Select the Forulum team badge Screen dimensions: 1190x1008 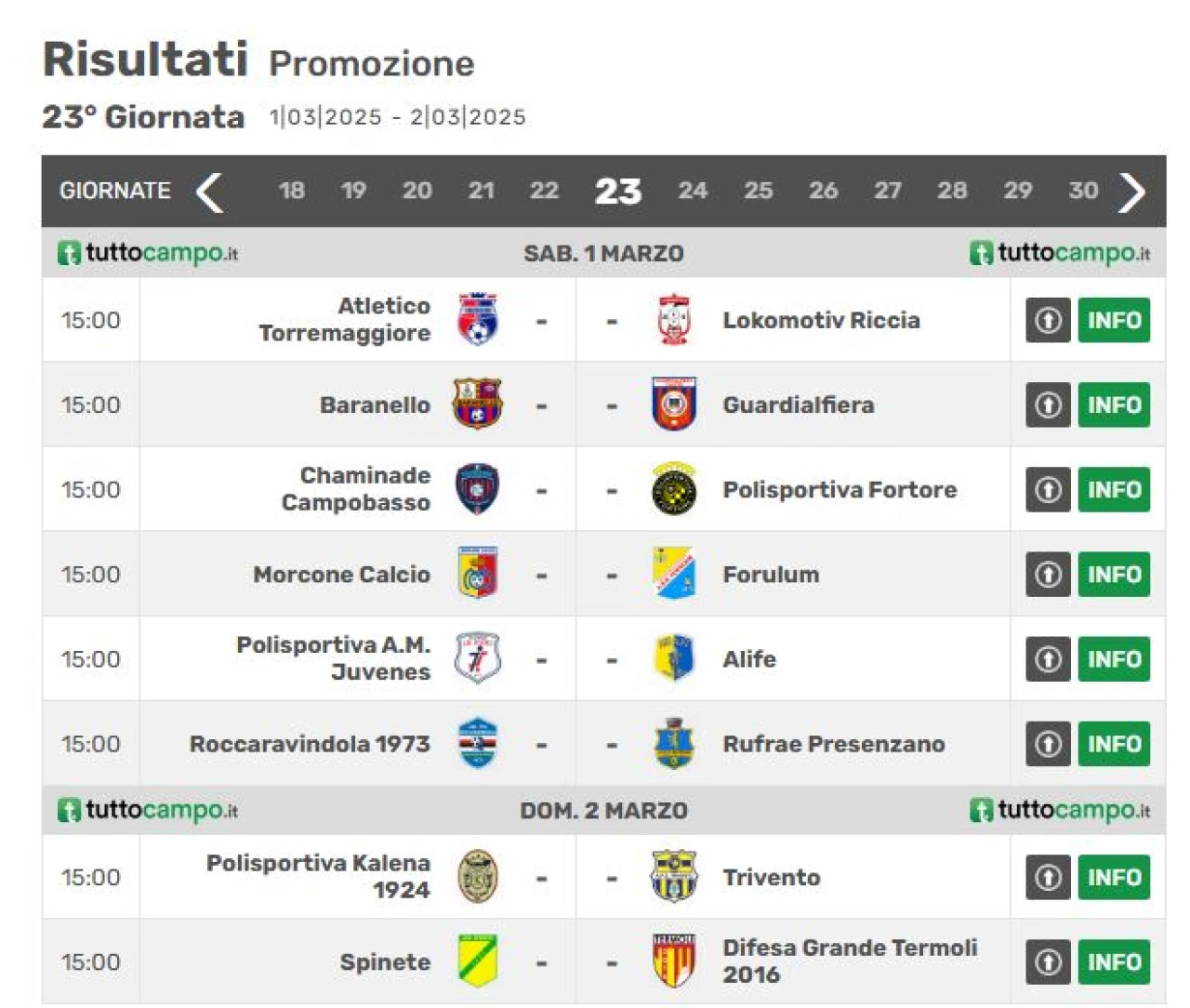coord(673,574)
